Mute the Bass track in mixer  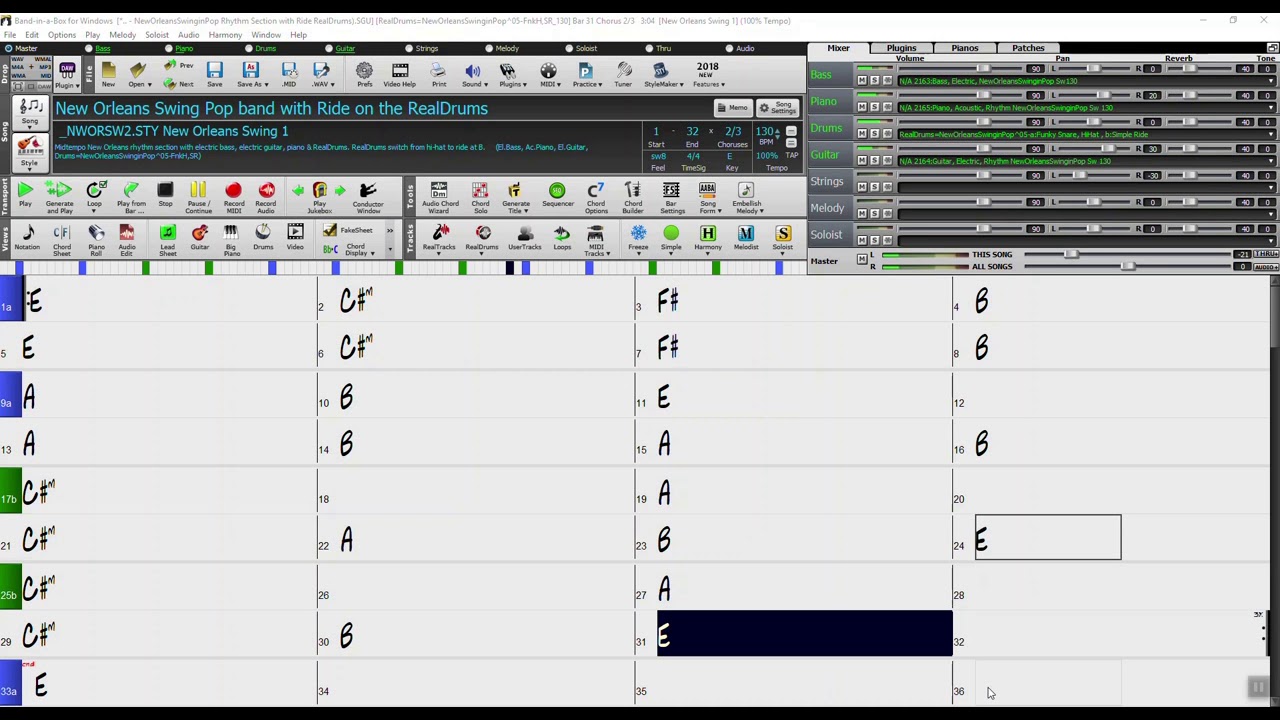coord(862,80)
